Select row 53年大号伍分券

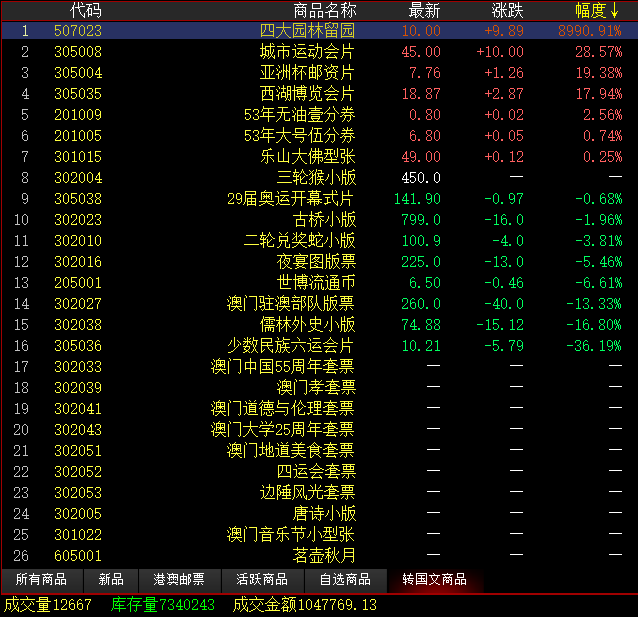319,136
